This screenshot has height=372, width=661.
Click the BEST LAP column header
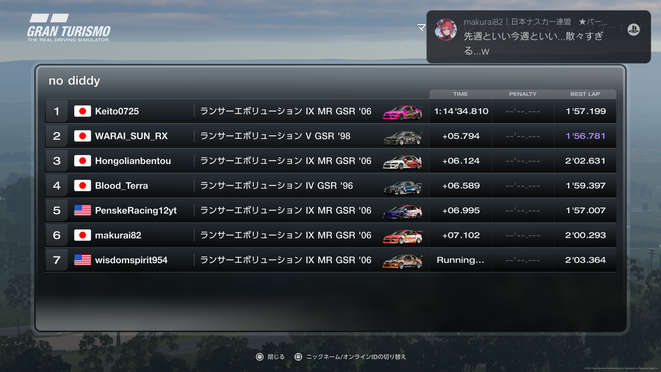pyautogui.click(x=585, y=94)
